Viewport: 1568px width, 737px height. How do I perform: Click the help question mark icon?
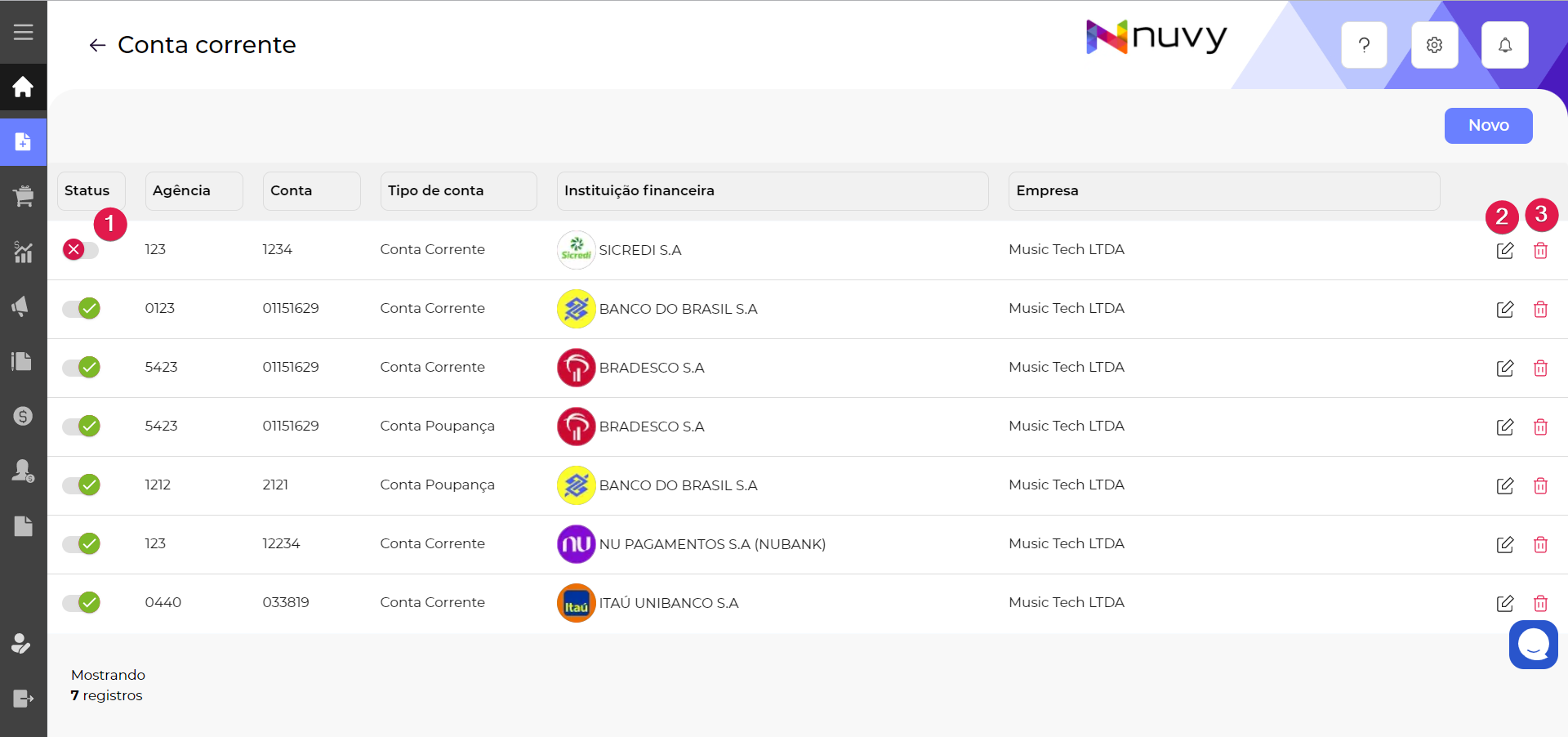(1364, 45)
